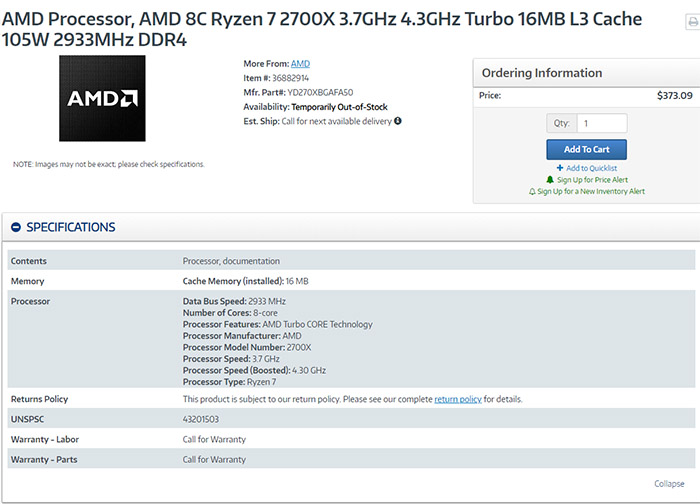Add item to Quicklist
This screenshot has width=700, height=504.
592,168
